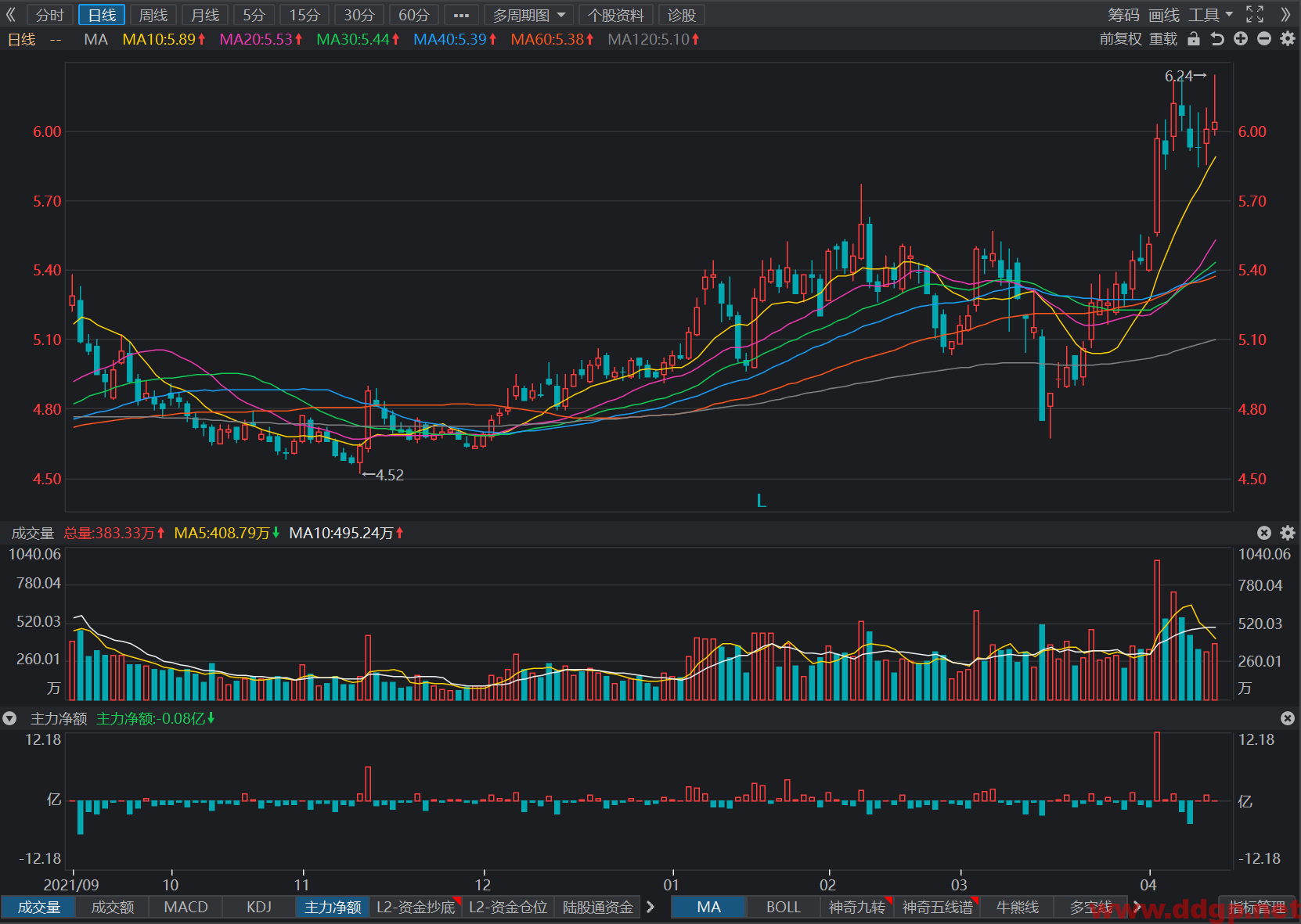Select 神奇五线谱 overlay tab
The width and height of the screenshot is (1301, 924).
[937, 907]
